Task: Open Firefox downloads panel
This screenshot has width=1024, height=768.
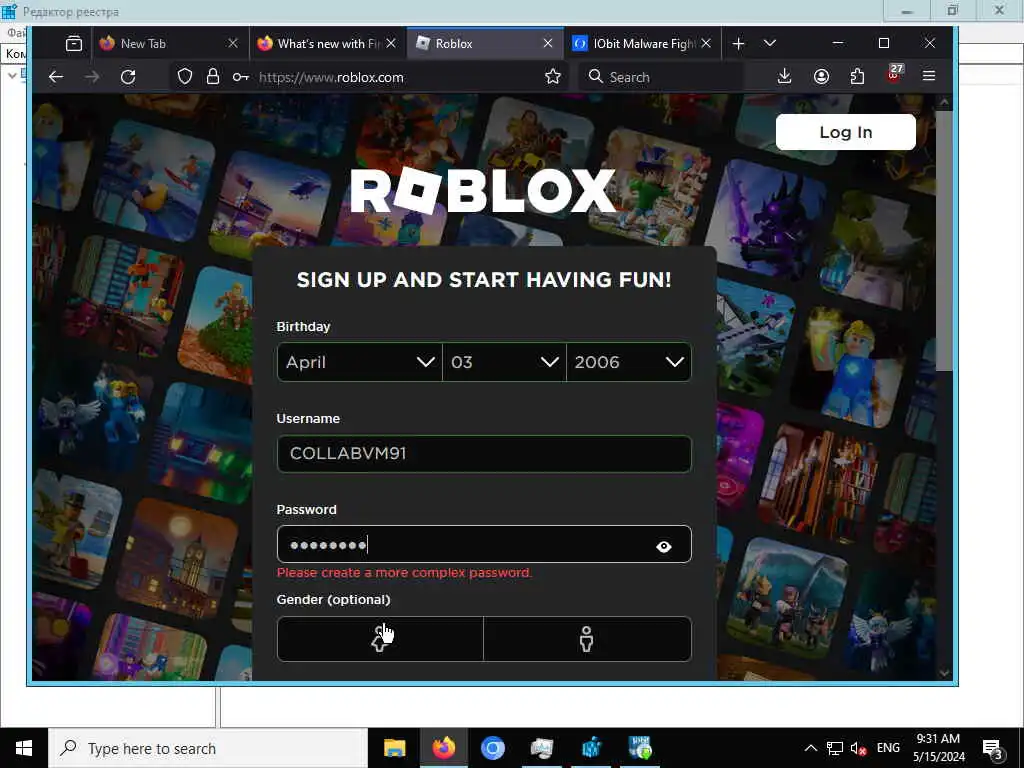Action: (784, 76)
